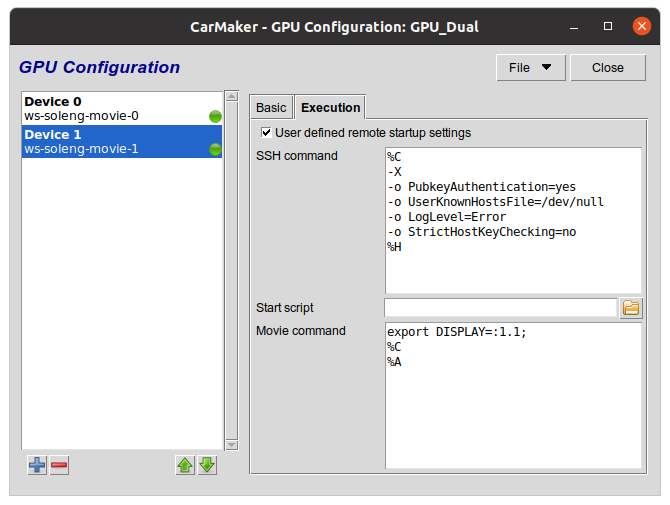The width and height of the screenshot is (670, 505).
Task: Move device down with green down arrow
Action: [207, 465]
